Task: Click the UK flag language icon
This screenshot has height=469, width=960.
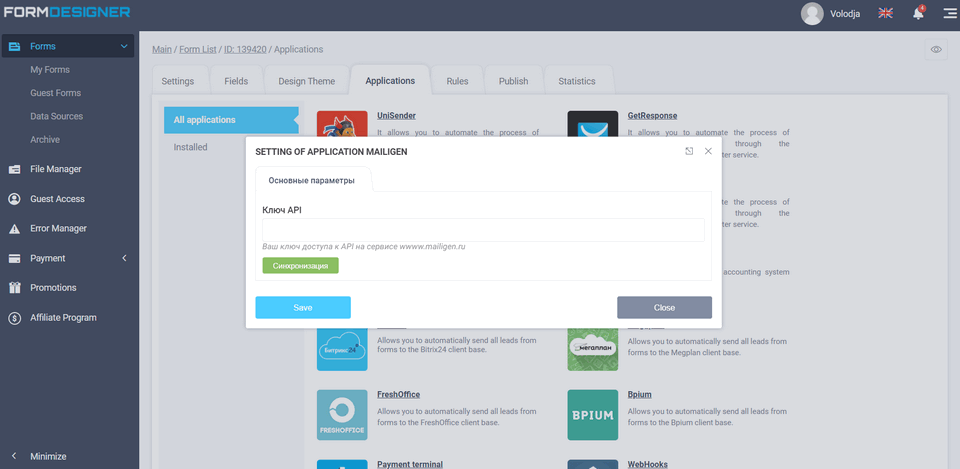Action: [885, 13]
